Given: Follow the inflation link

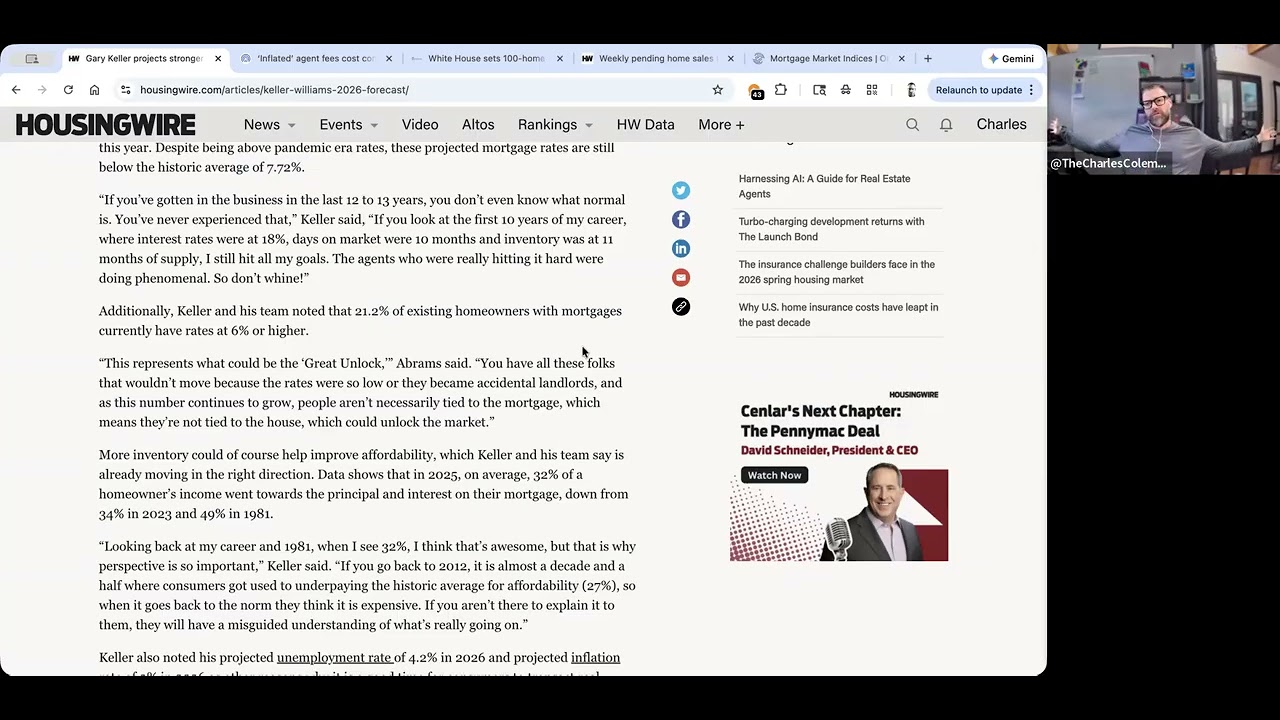Looking at the screenshot, I should pos(595,657).
